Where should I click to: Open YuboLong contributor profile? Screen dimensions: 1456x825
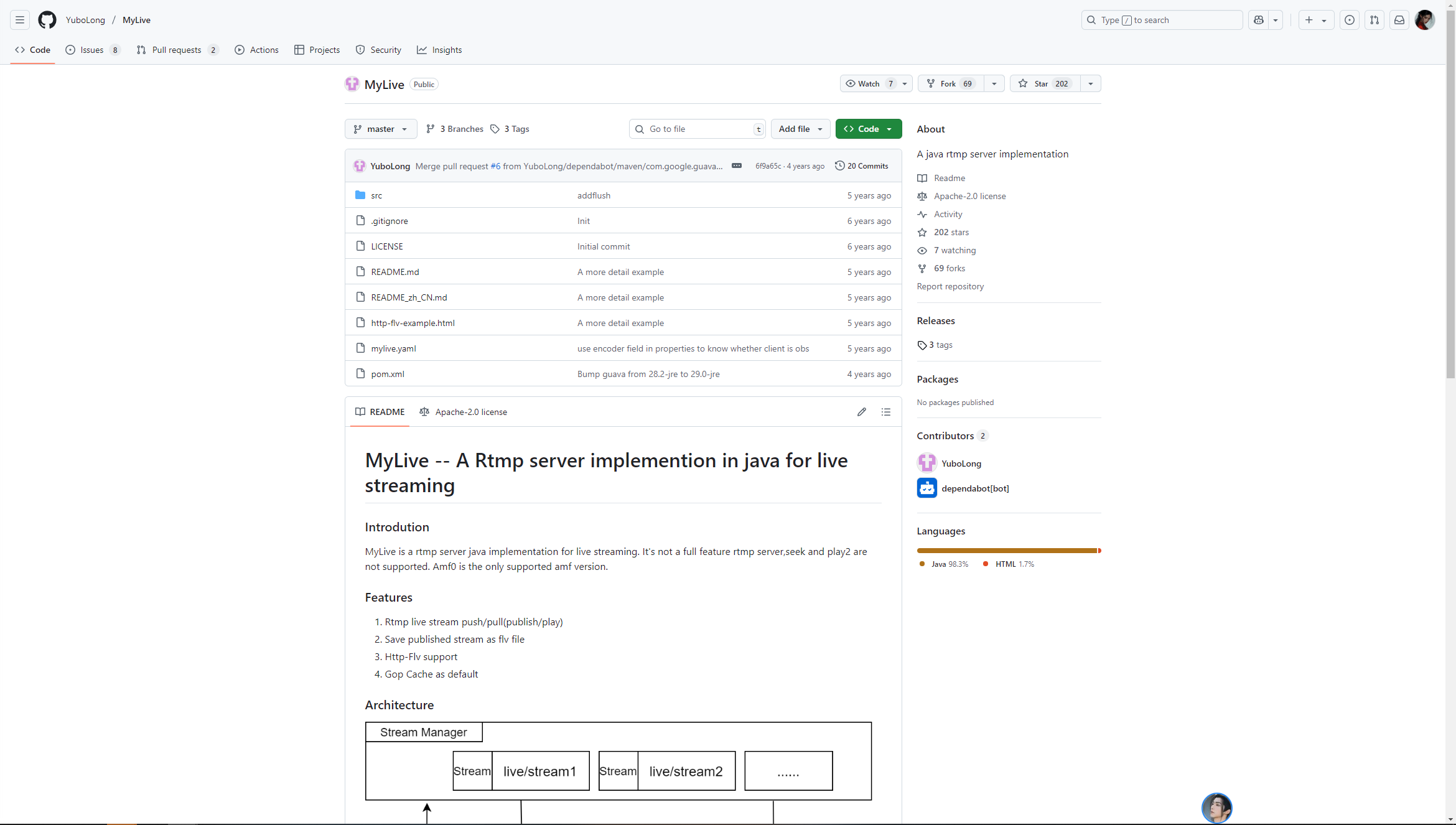[961, 463]
